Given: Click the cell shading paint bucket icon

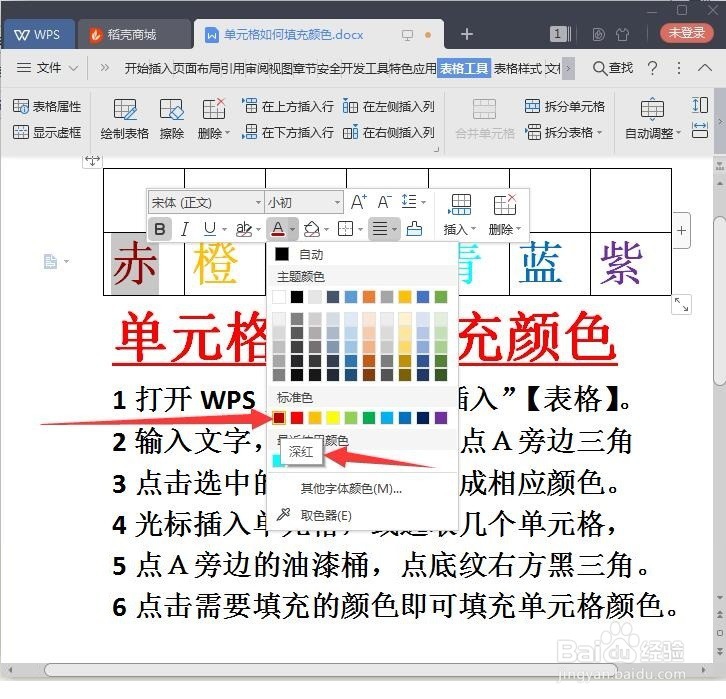Looking at the screenshot, I should (x=311, y=229).
